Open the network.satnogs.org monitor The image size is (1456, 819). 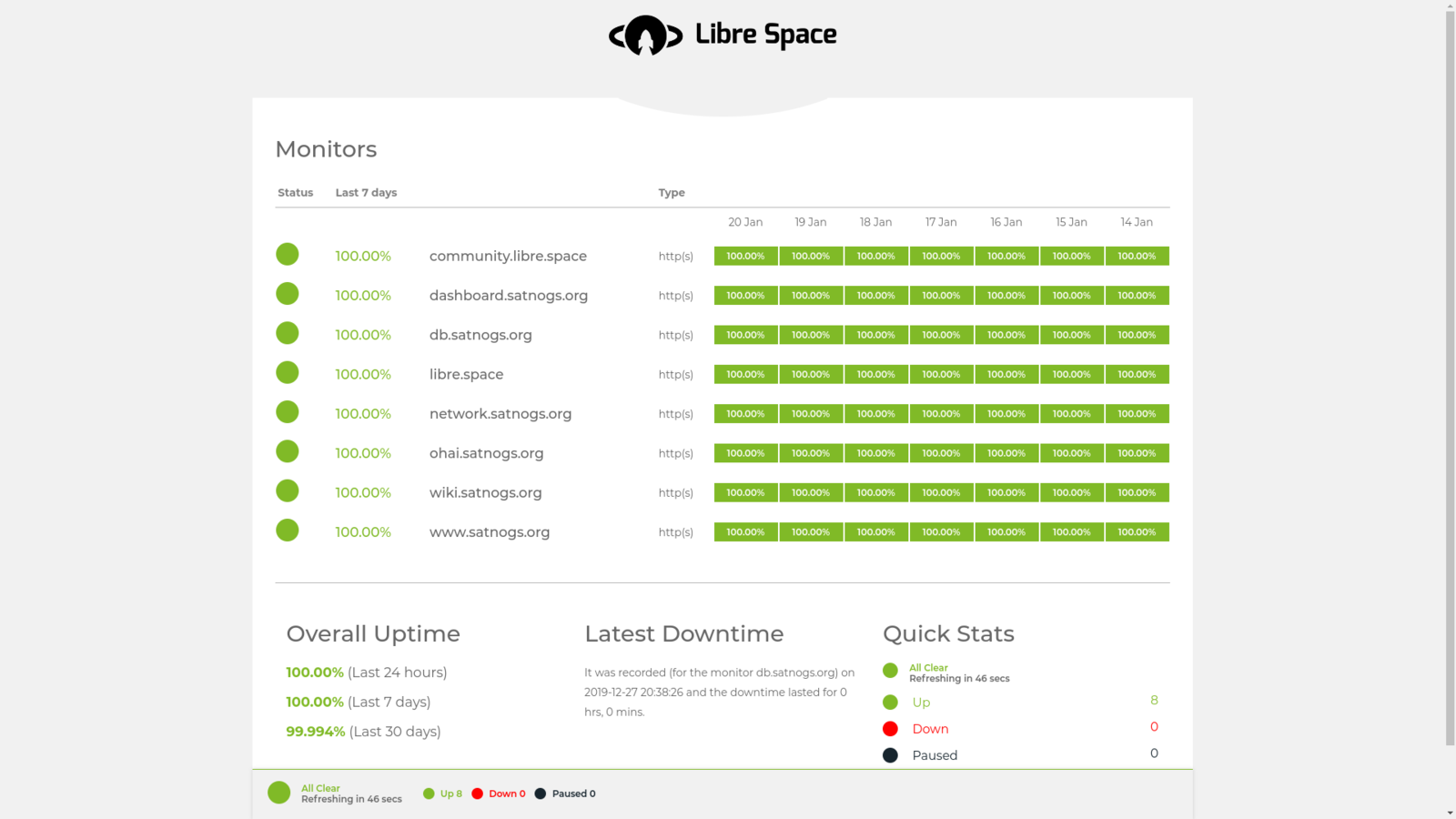pyautogui.click(x=500, y=414)
